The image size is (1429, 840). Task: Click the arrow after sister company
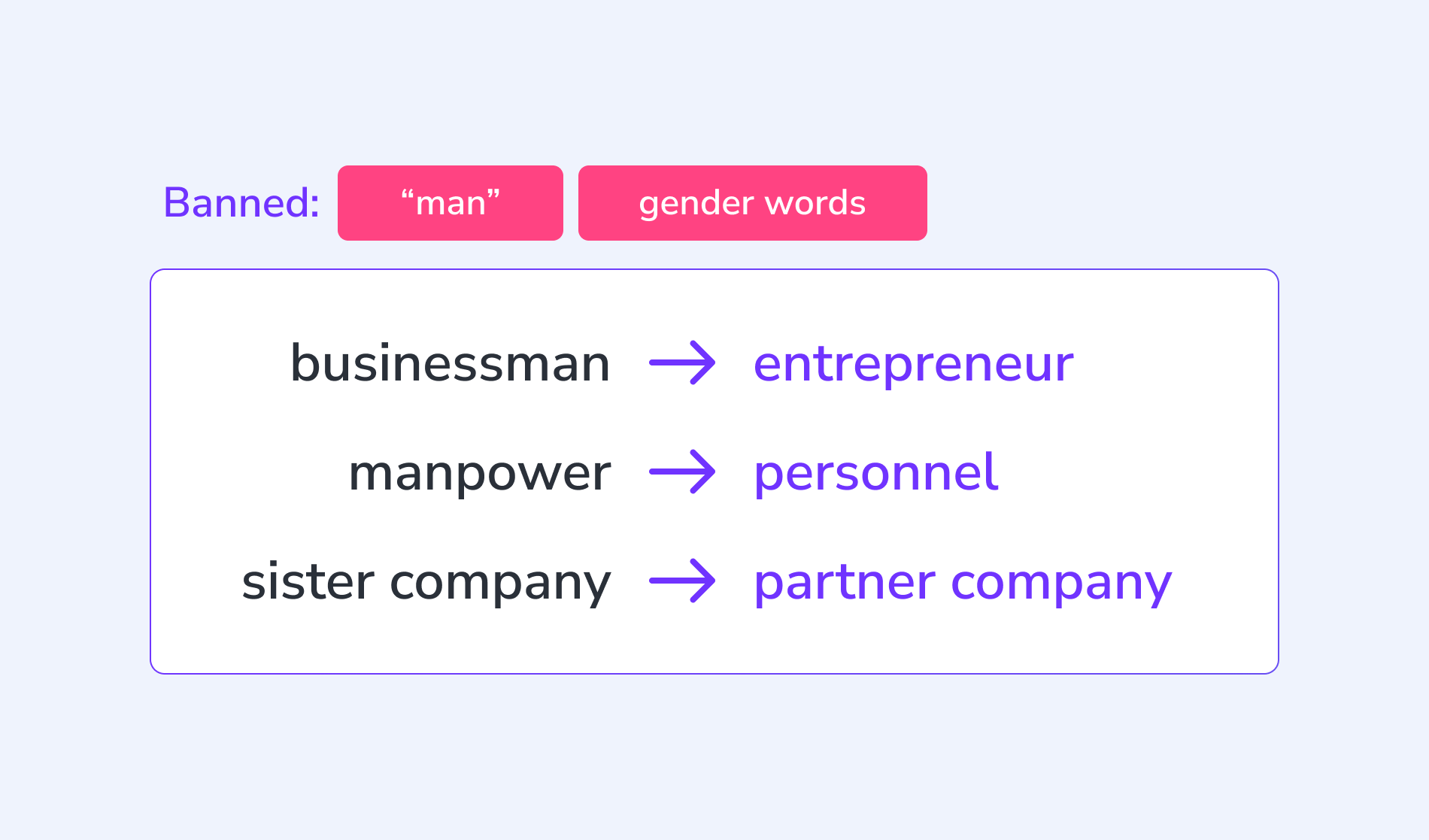[682, 581]
